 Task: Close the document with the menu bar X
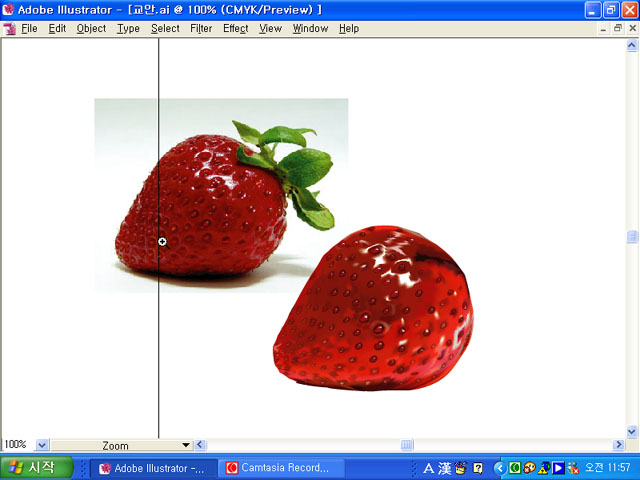tap(633, 28)
